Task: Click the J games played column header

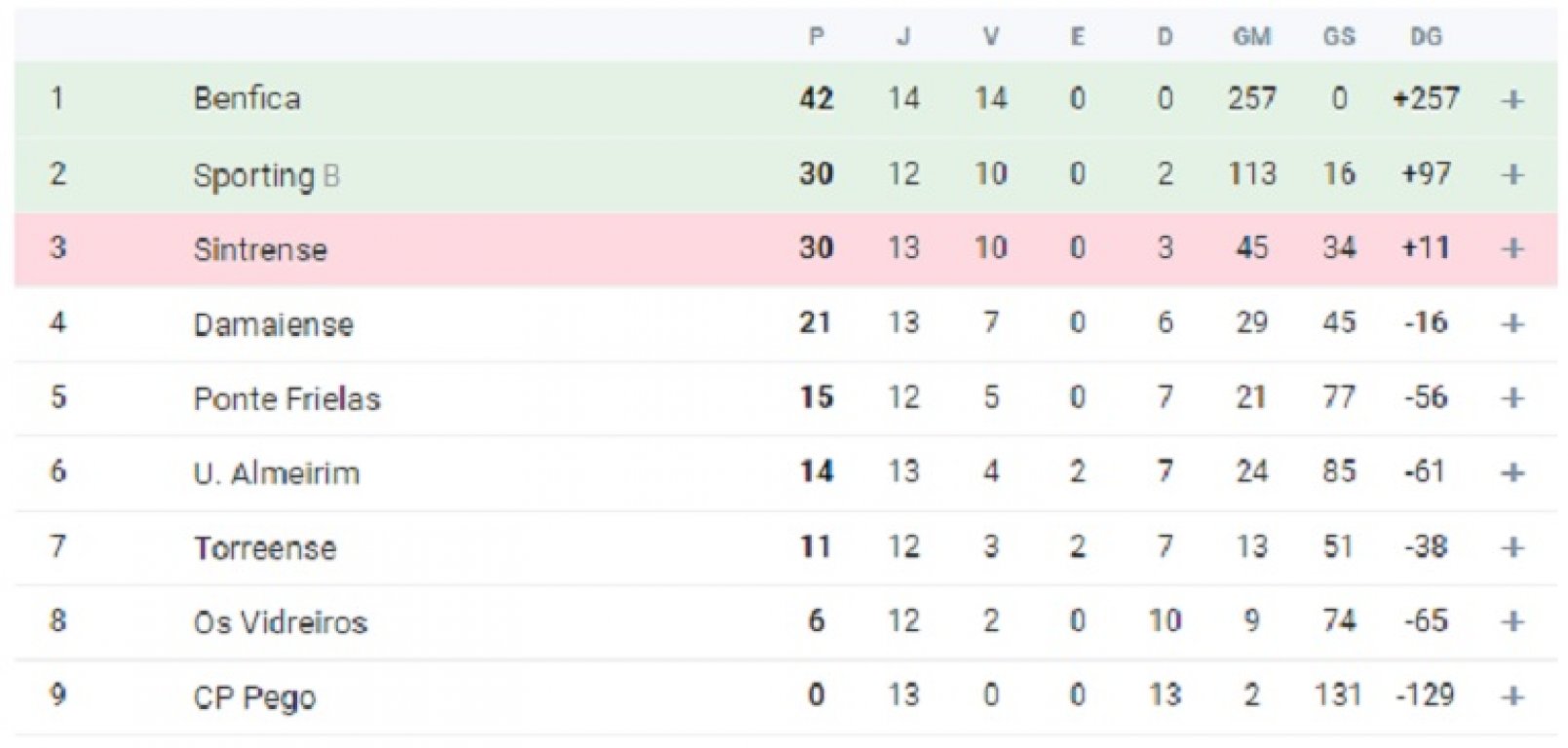Action: (903, 37)
